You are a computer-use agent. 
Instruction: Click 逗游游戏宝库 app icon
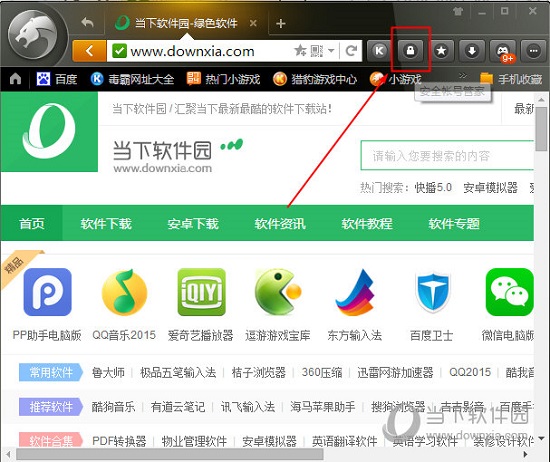[279, 292]
